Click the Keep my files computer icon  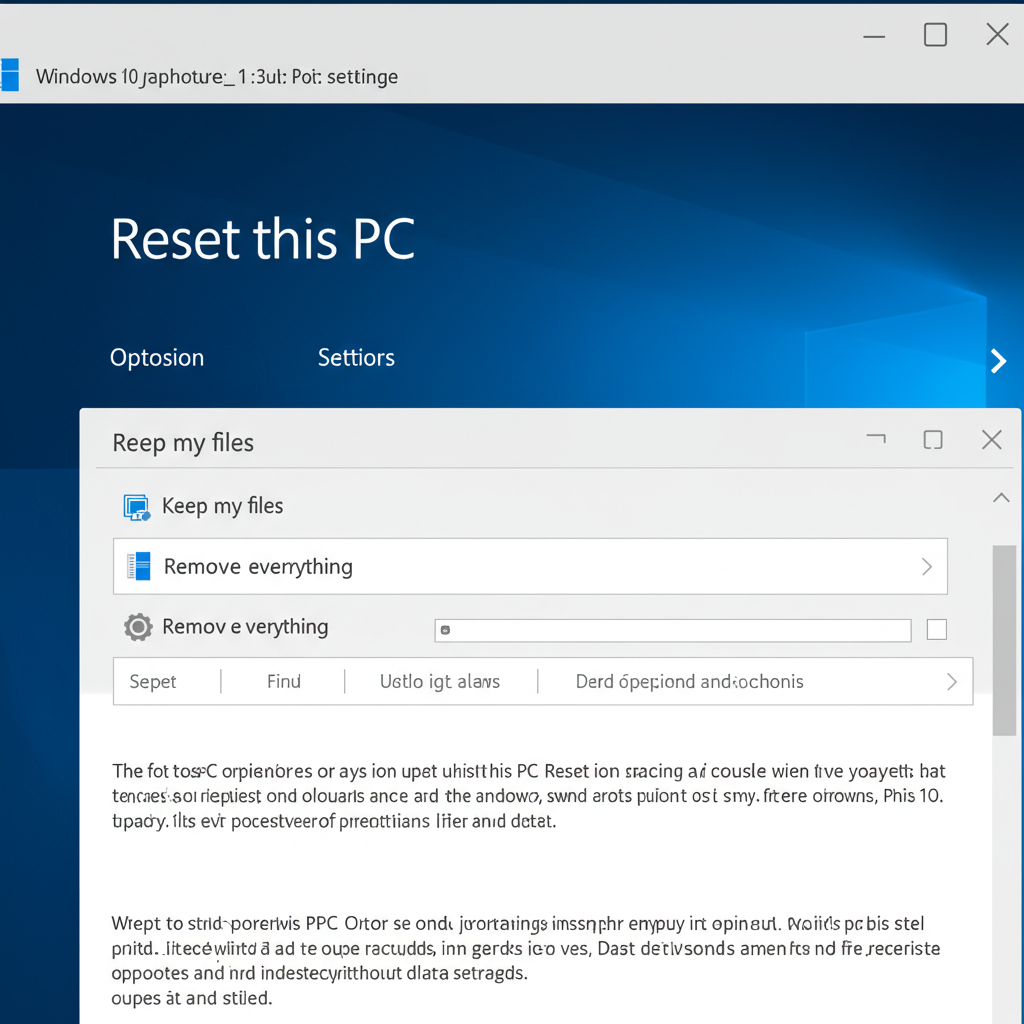tap(137, 507)
